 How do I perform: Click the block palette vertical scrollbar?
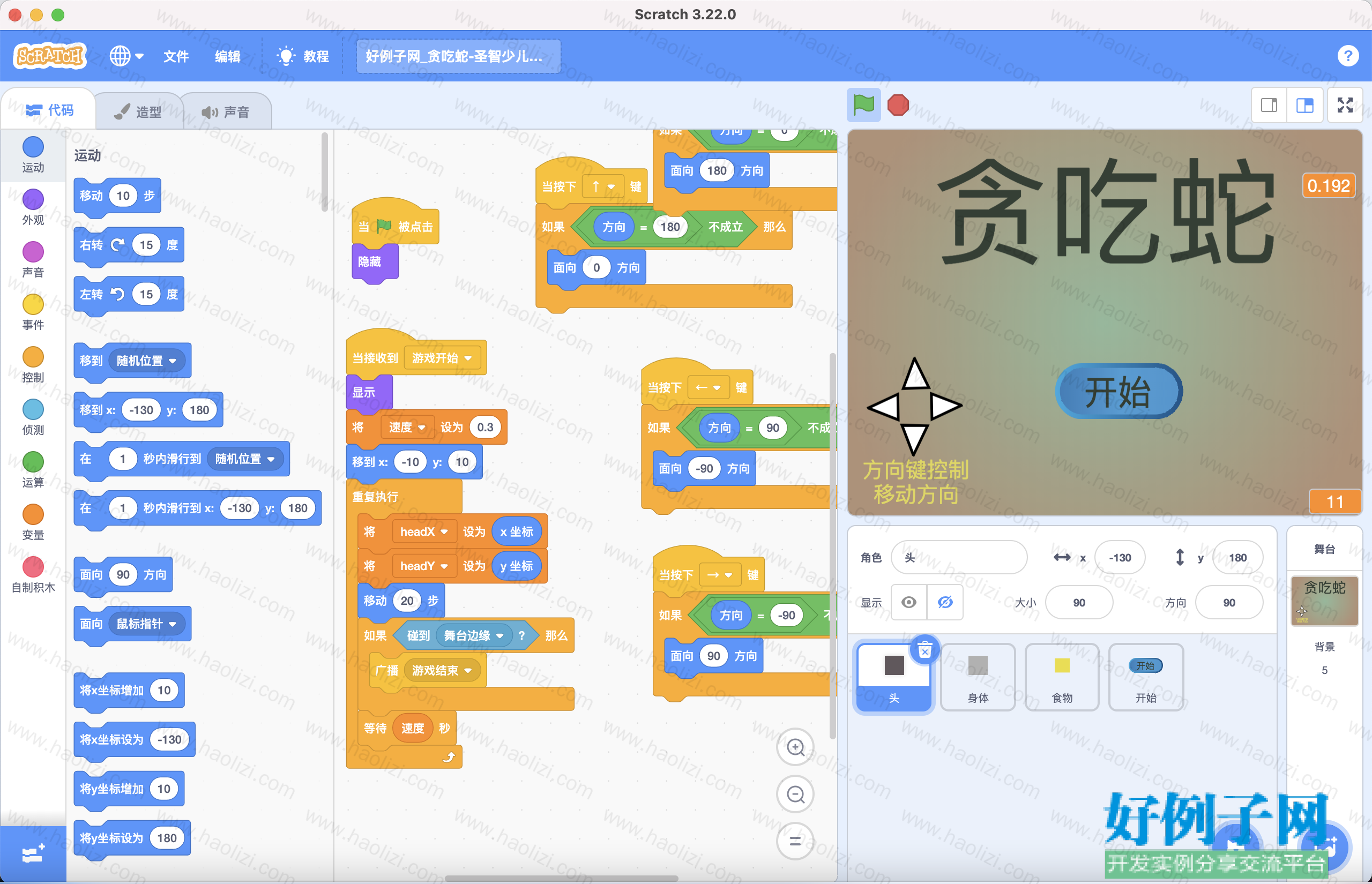[x=324, y=171]
